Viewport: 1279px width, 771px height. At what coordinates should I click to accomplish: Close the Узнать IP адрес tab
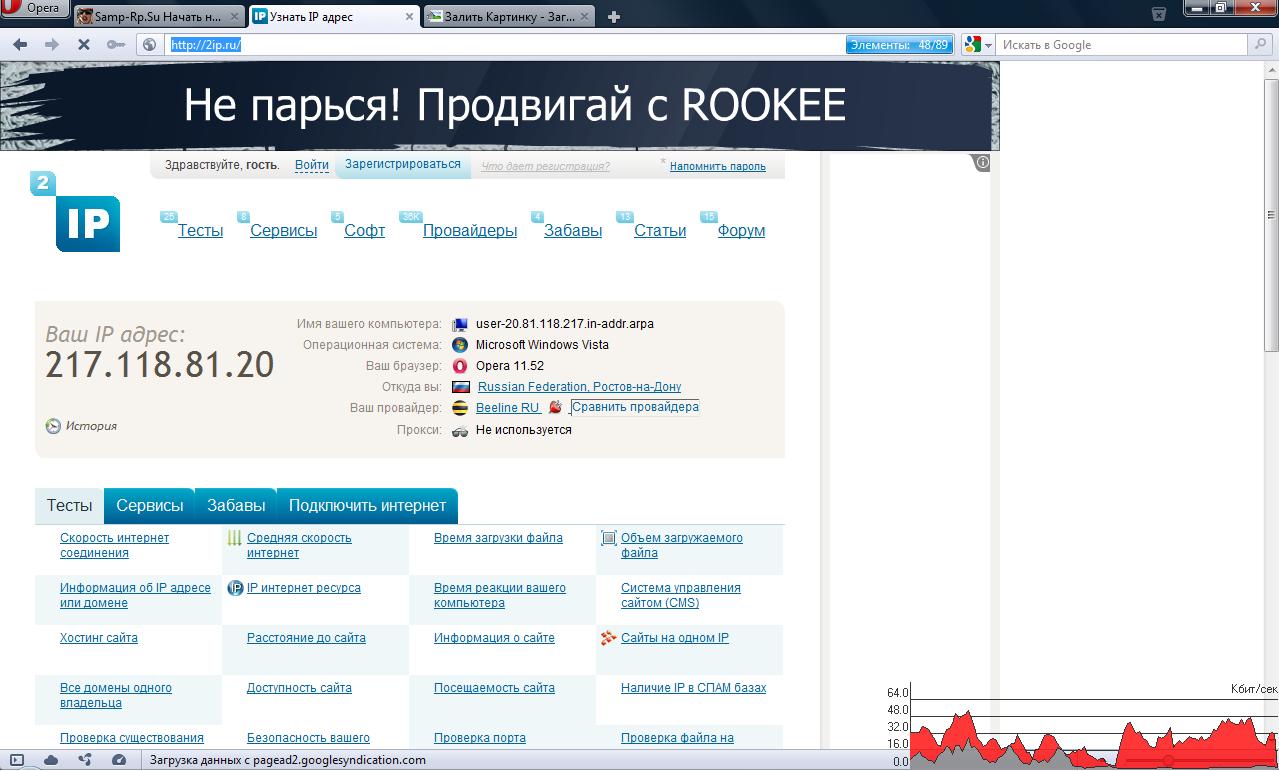pyautogui.click(x=410, y=17)
